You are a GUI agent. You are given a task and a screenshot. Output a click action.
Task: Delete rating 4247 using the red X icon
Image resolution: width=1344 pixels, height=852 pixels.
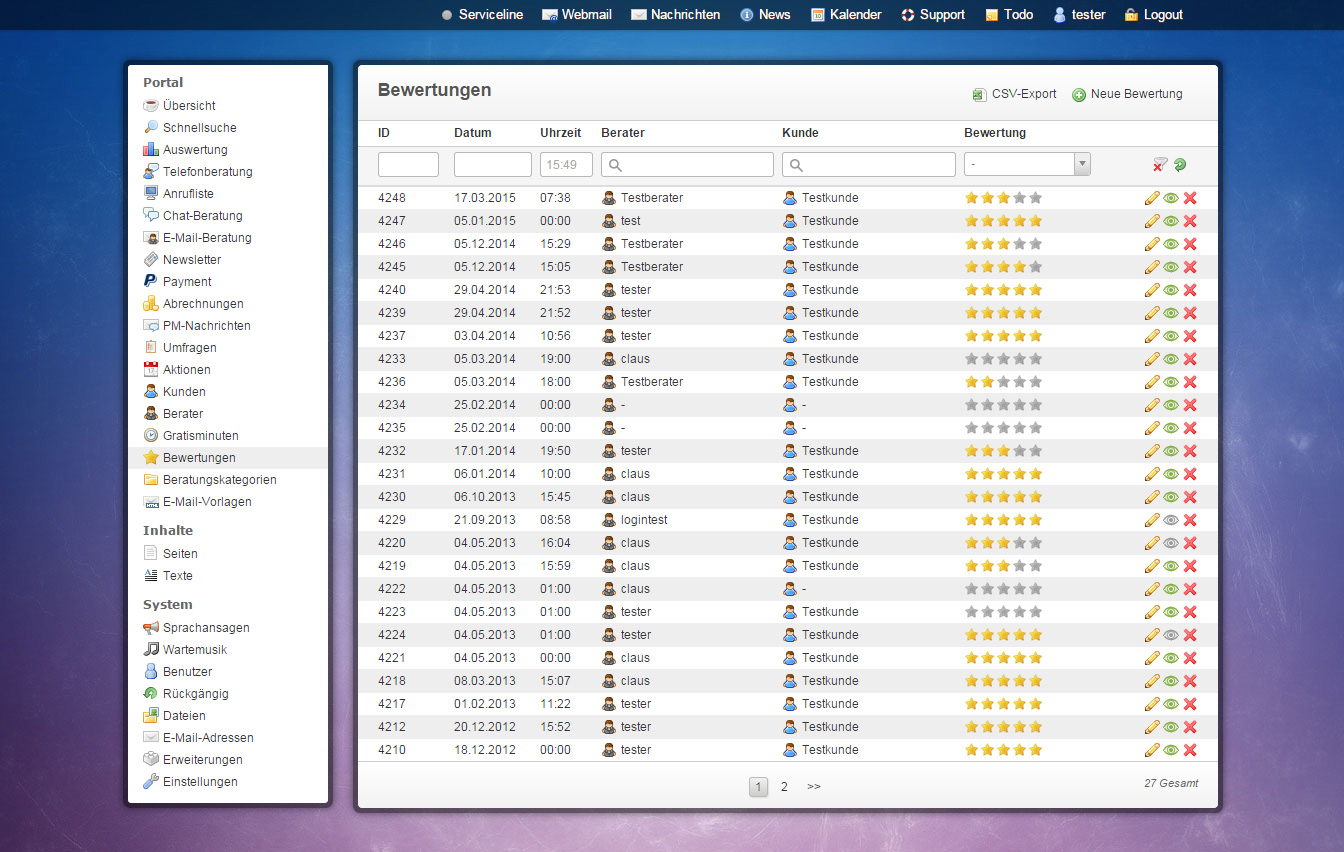coord(1190,221)
